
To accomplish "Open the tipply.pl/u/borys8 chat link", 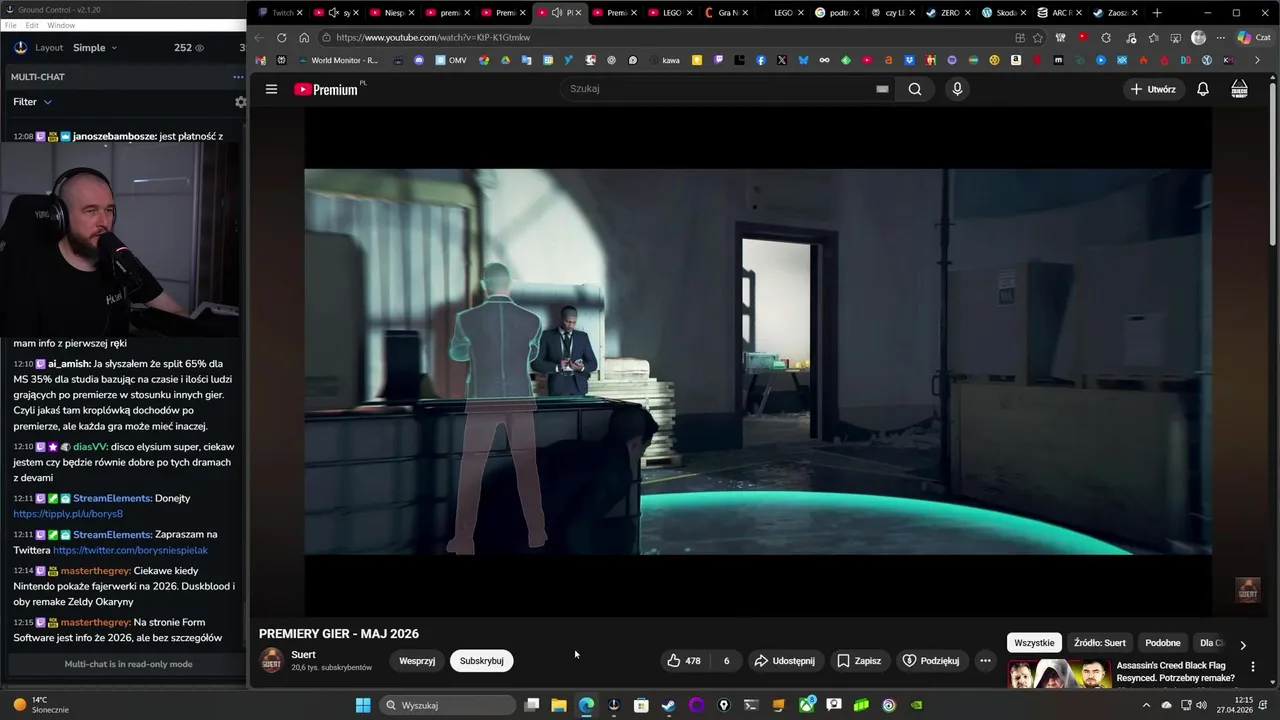I will tap(68, 514).
